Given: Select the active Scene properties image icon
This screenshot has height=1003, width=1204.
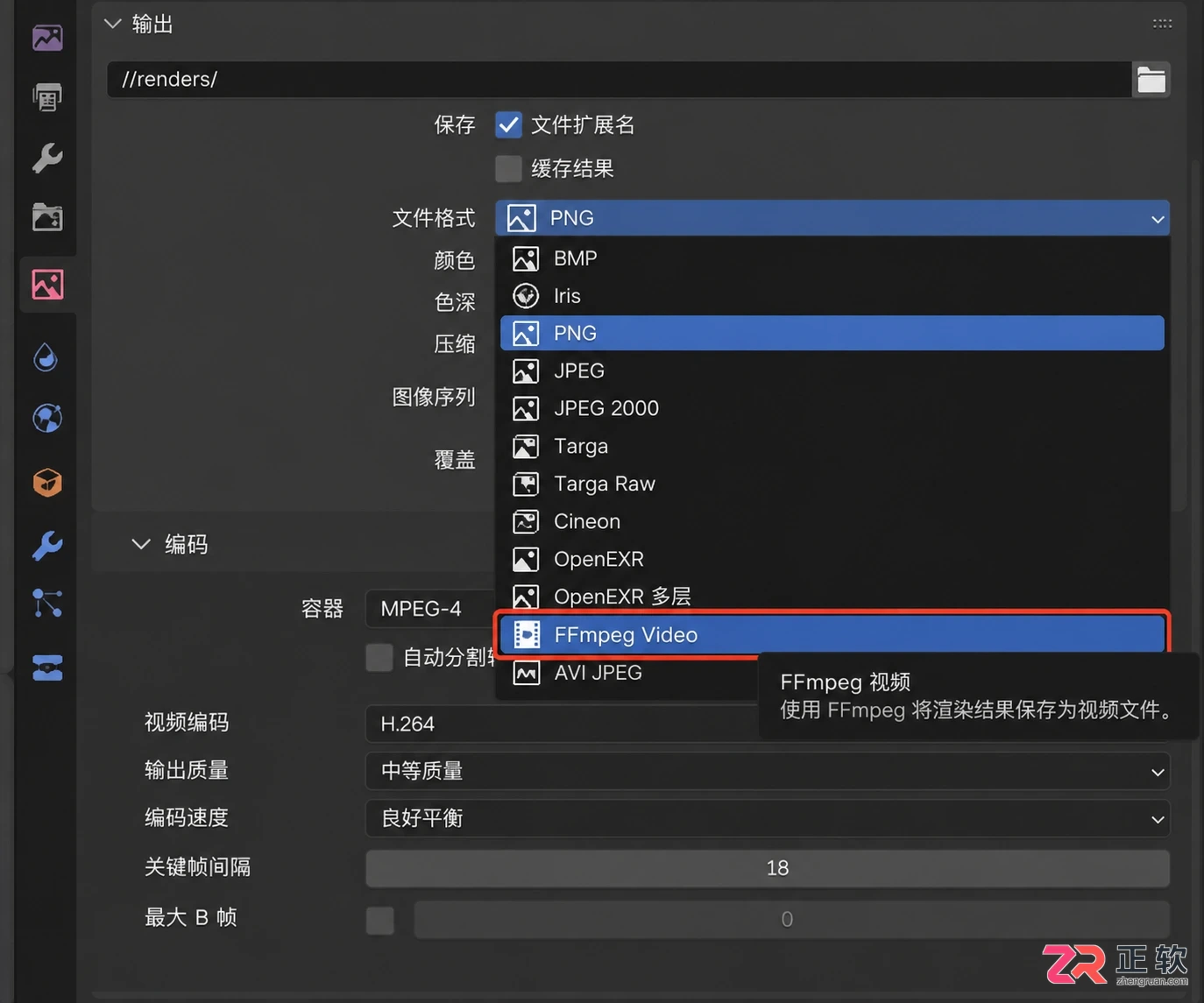Looking at the screenshot, I should click(47, 285).
